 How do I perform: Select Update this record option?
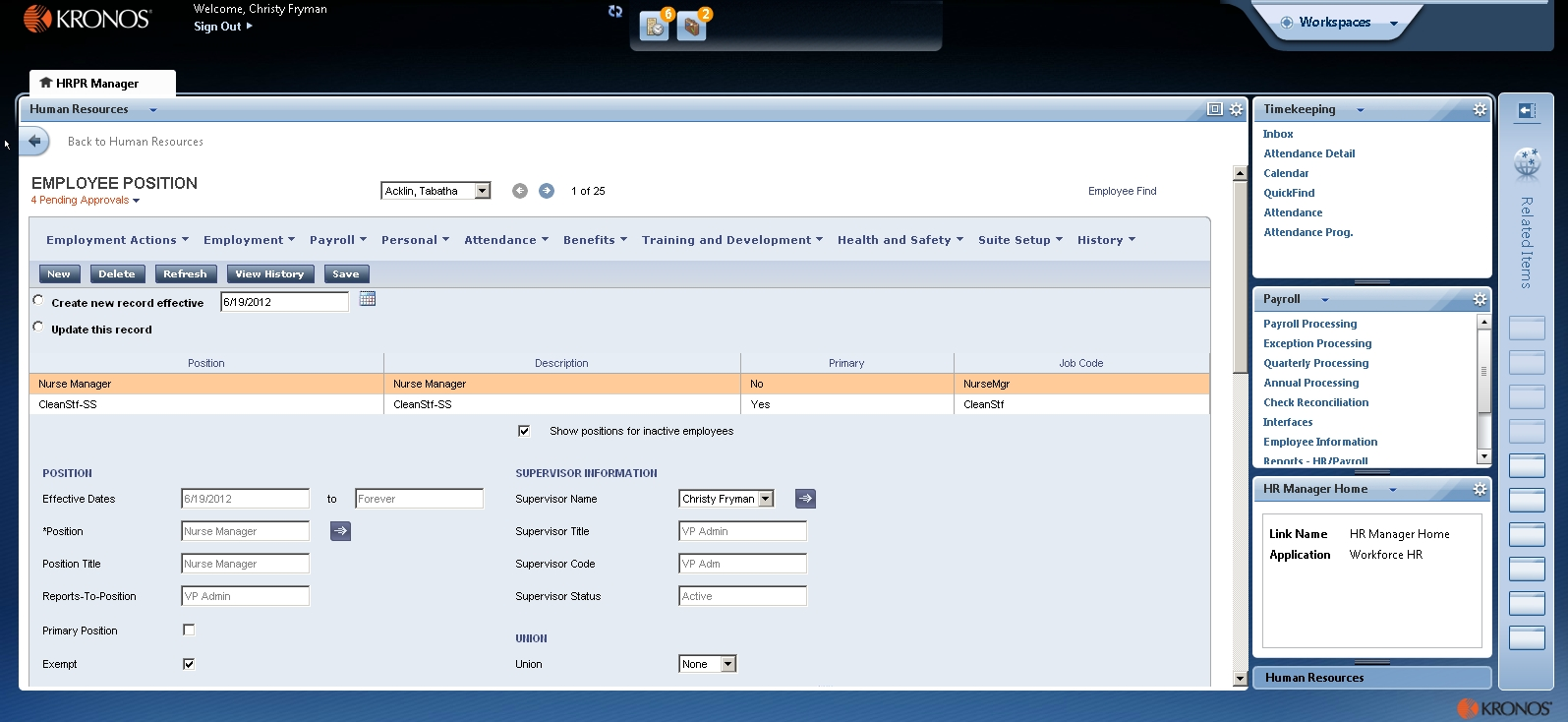point(38,327)
